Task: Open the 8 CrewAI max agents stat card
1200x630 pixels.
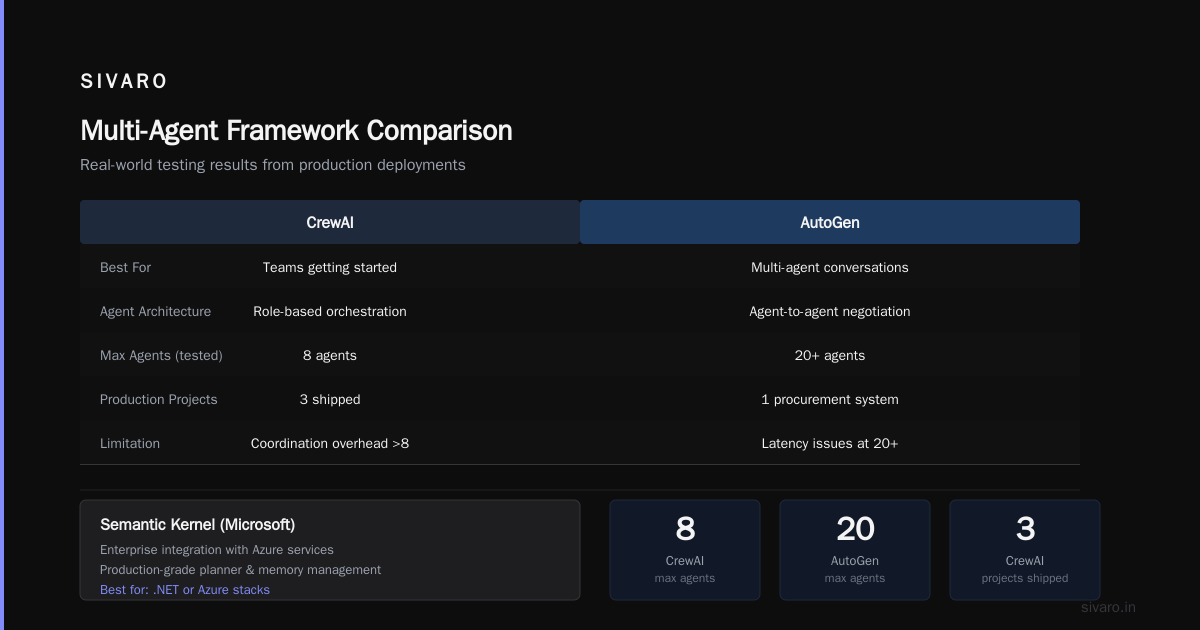Action: tap(685, 550)
